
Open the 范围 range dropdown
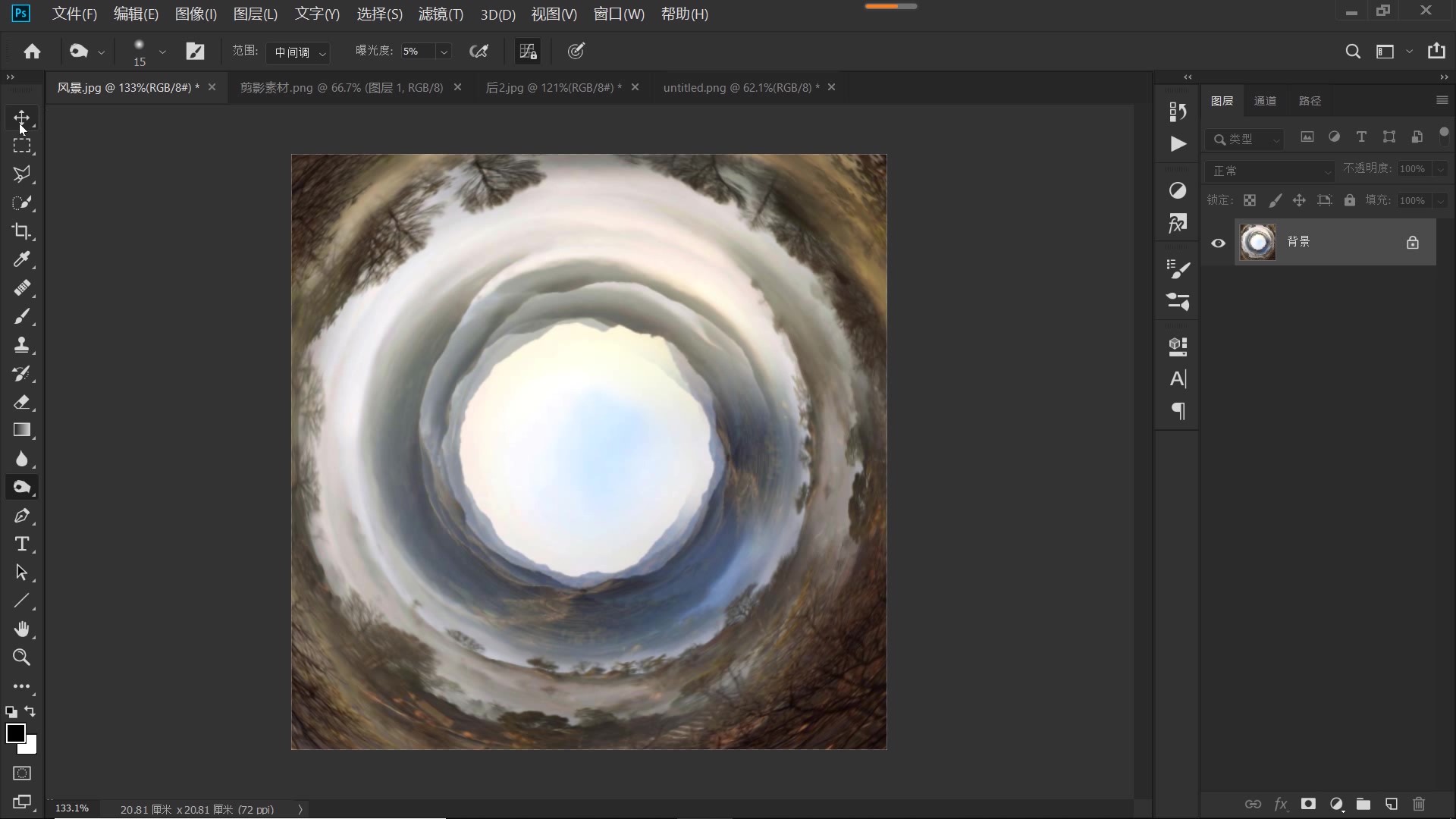tap(300, 52)
